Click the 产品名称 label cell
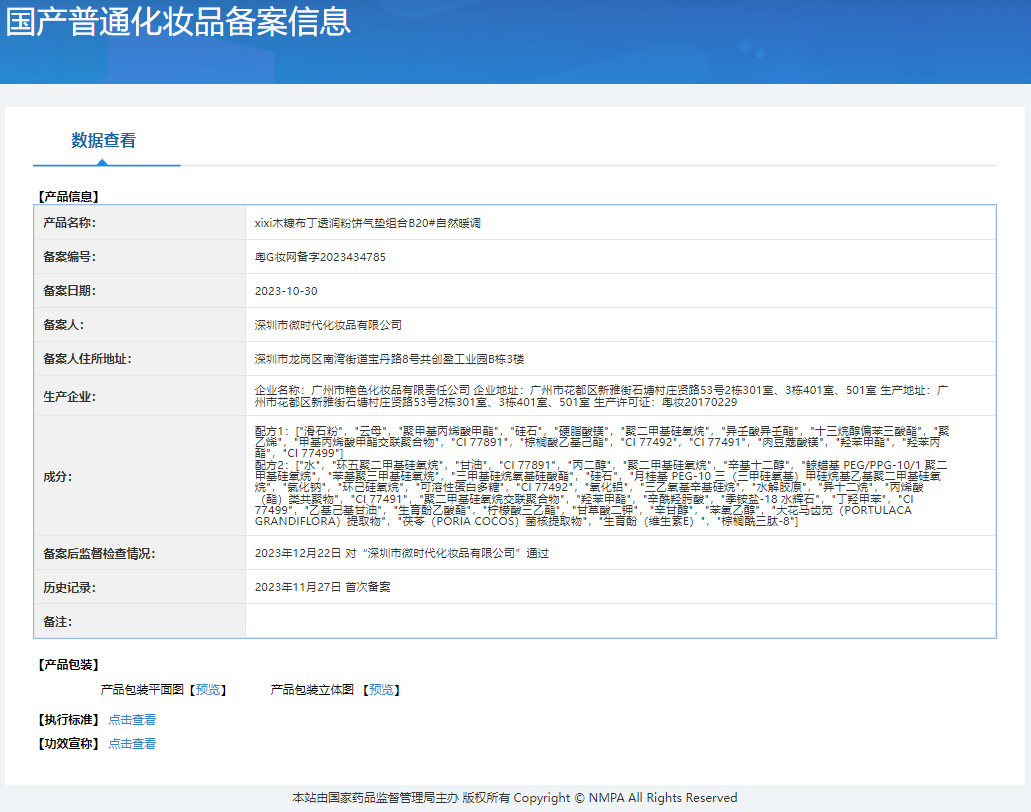This screenshot has width=1031, height=812. point(139,223)
